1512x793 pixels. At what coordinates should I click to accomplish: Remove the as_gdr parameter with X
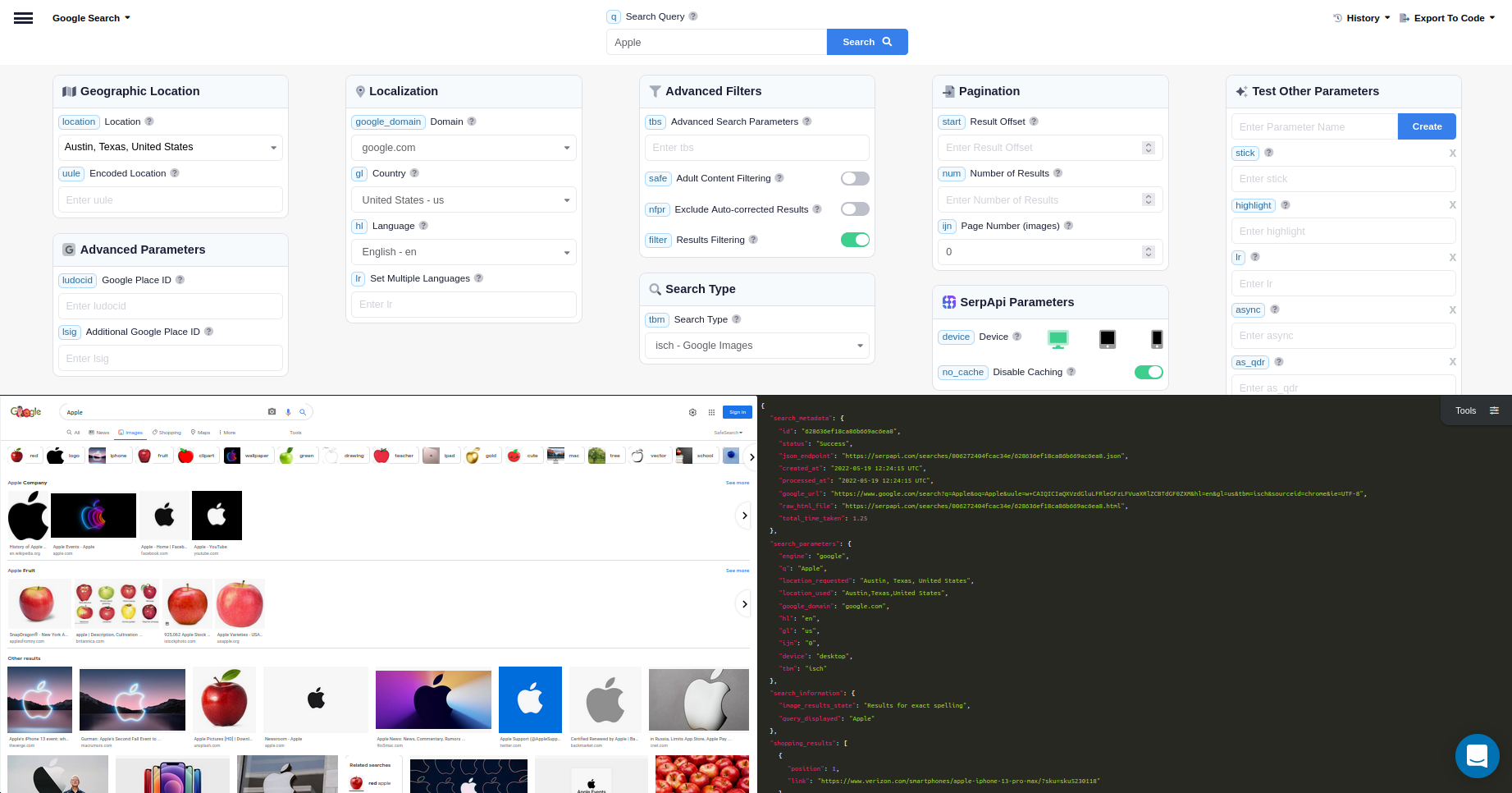pyautogui.click(x=1452, y=362)
